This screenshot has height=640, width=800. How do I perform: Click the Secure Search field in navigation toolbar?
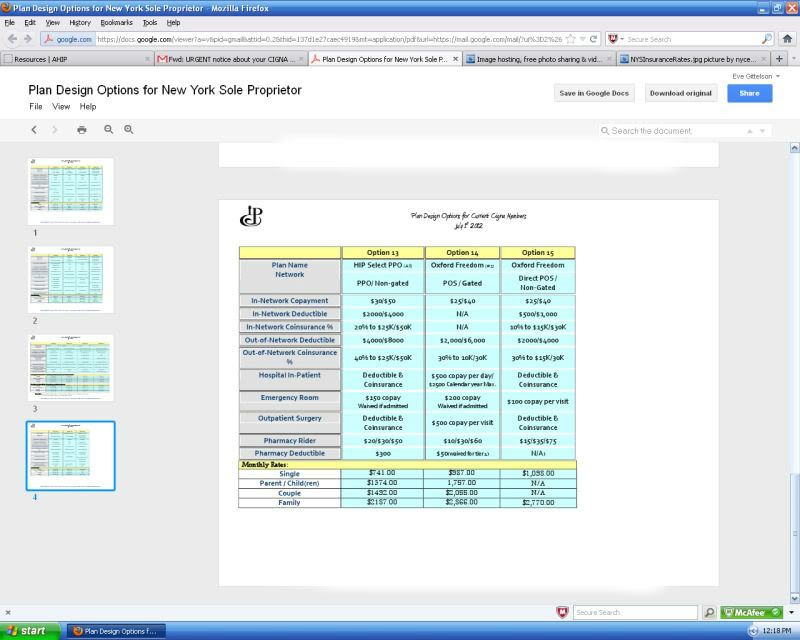point(693,39)
